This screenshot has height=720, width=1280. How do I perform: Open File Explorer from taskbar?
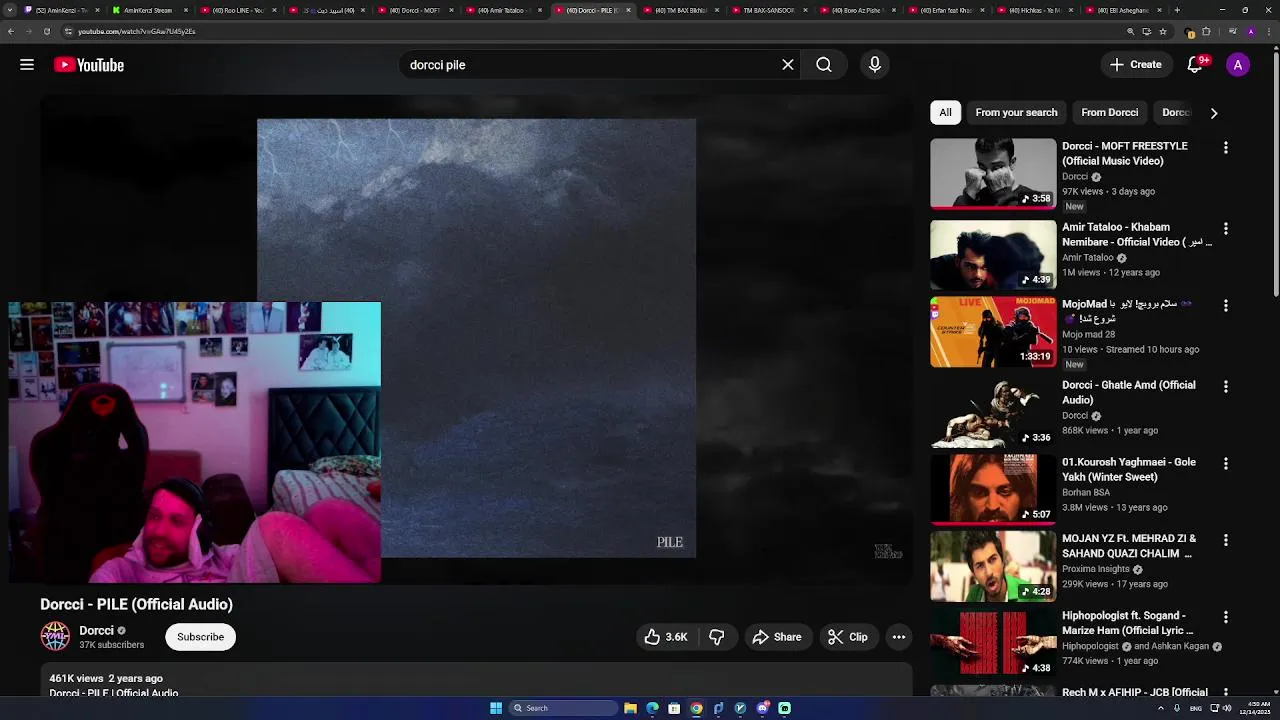click(x=630, y=708)
